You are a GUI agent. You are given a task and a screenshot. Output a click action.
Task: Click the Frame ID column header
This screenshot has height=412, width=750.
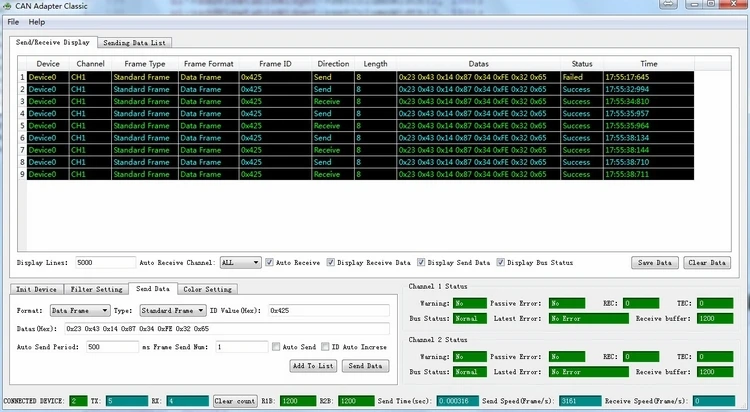coord(275,64)
